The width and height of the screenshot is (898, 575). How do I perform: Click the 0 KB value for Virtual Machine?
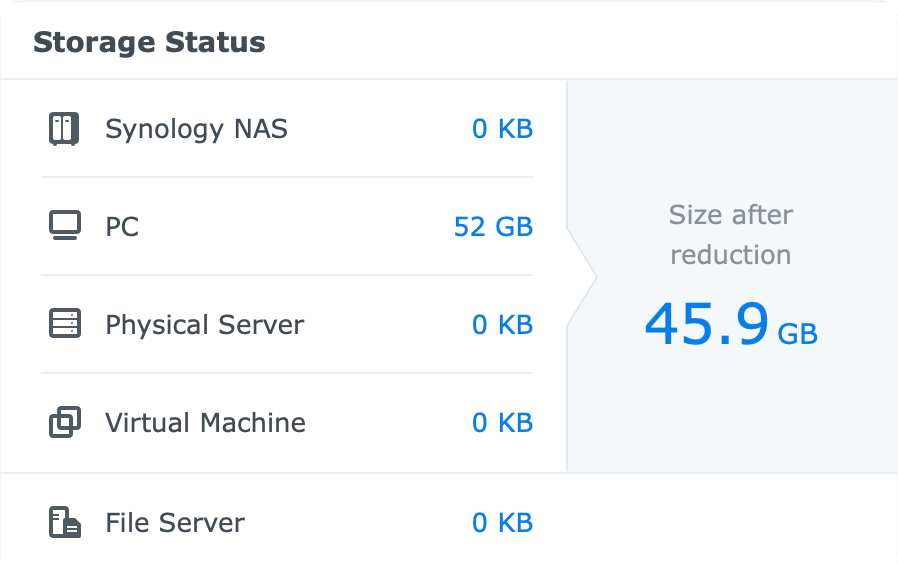[x=502, y=423]
